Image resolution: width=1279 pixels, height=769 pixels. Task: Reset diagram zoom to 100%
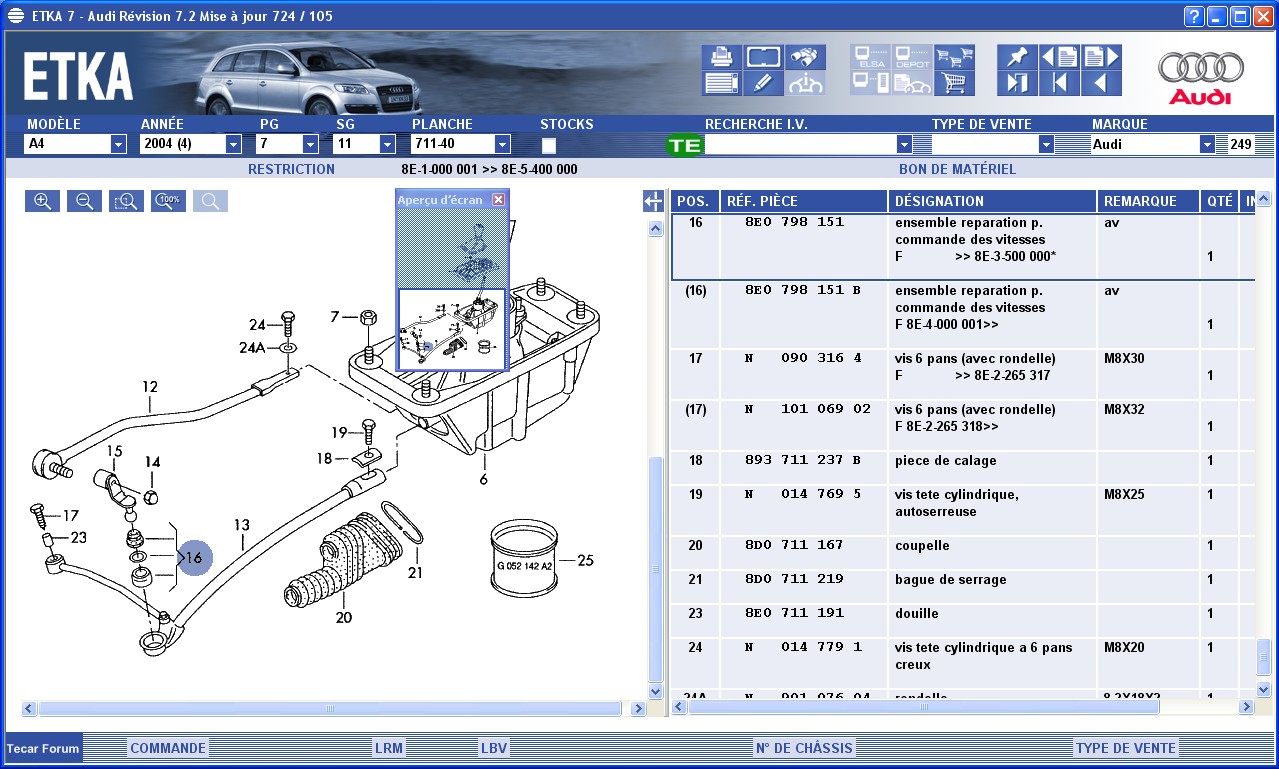pos(168,201)
